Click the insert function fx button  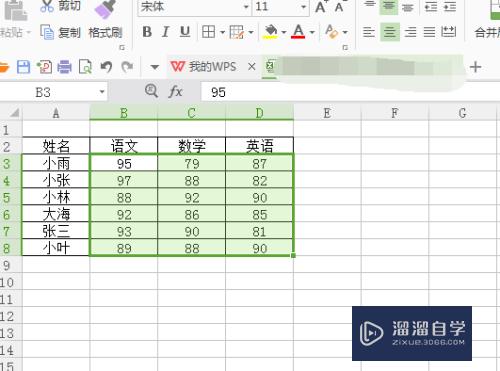(175, 91)
